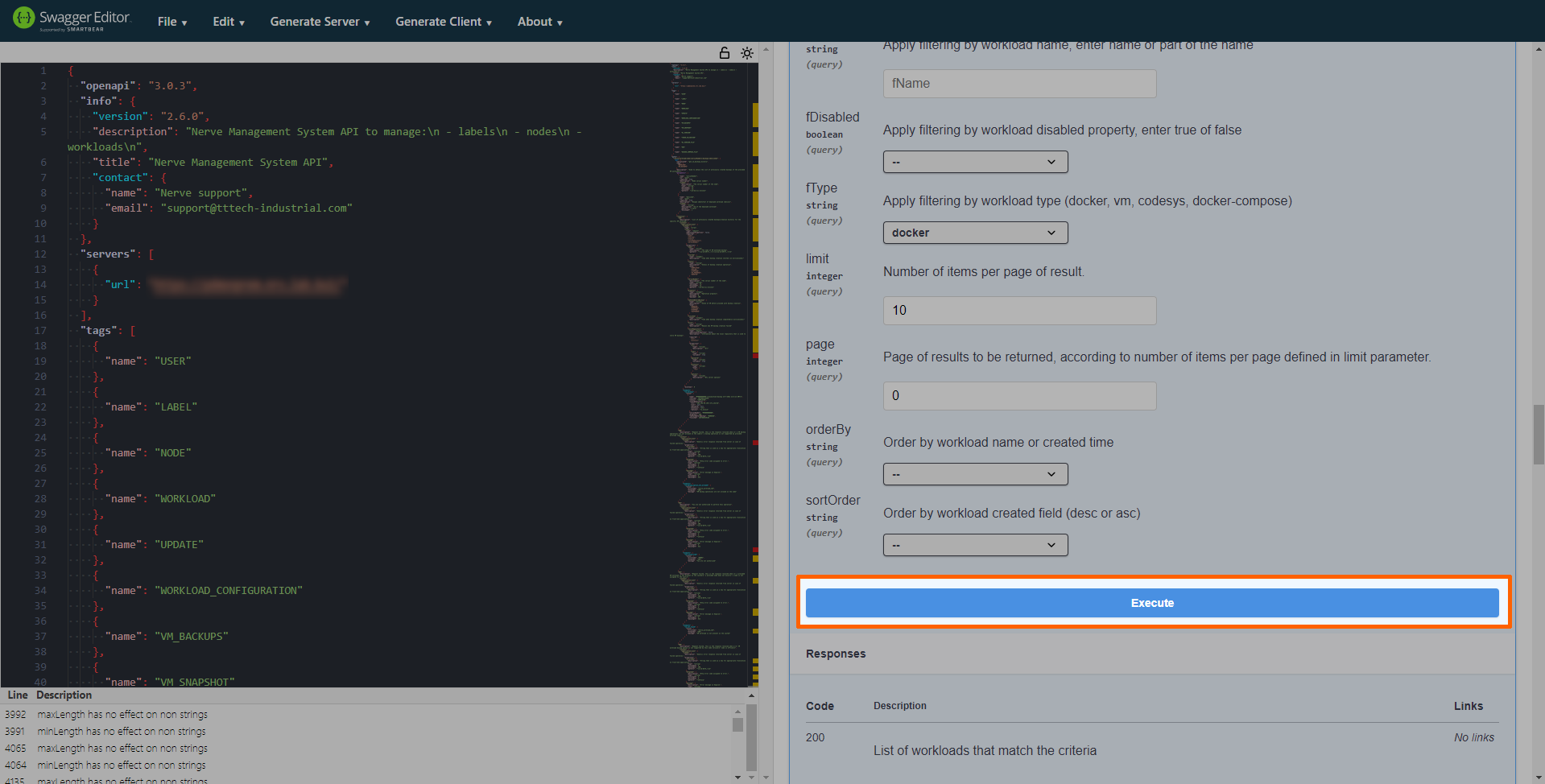The height and width of the screenshot is (784, 1545).
Task: Open the Generate Server menu
Action: (x=320, y=22)
